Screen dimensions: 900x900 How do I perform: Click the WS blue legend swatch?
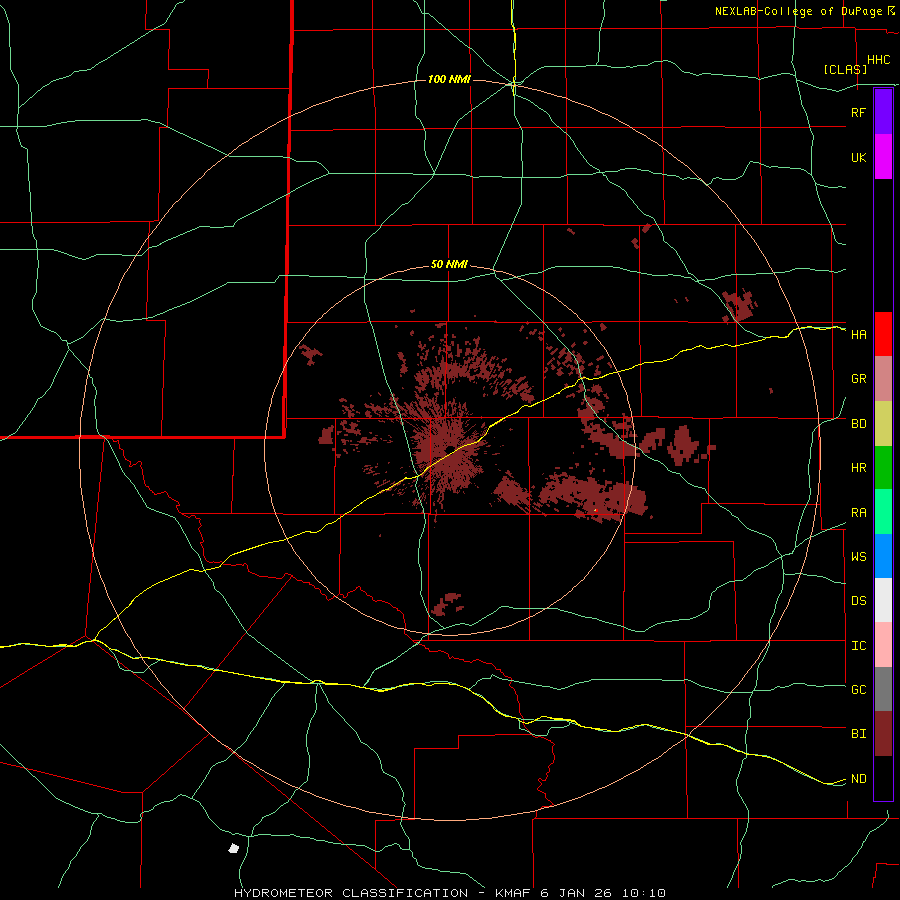[x=883, y=556]
